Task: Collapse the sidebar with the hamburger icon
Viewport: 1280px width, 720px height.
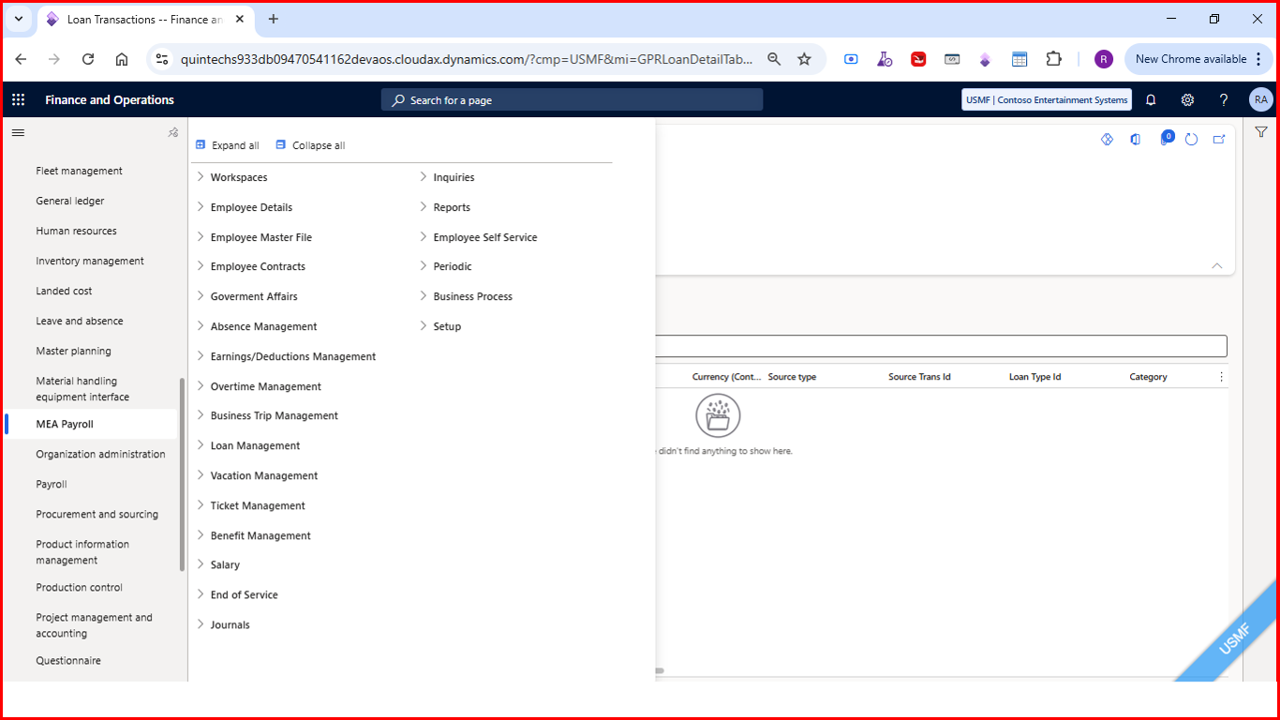Action: (x=18, y=132)
